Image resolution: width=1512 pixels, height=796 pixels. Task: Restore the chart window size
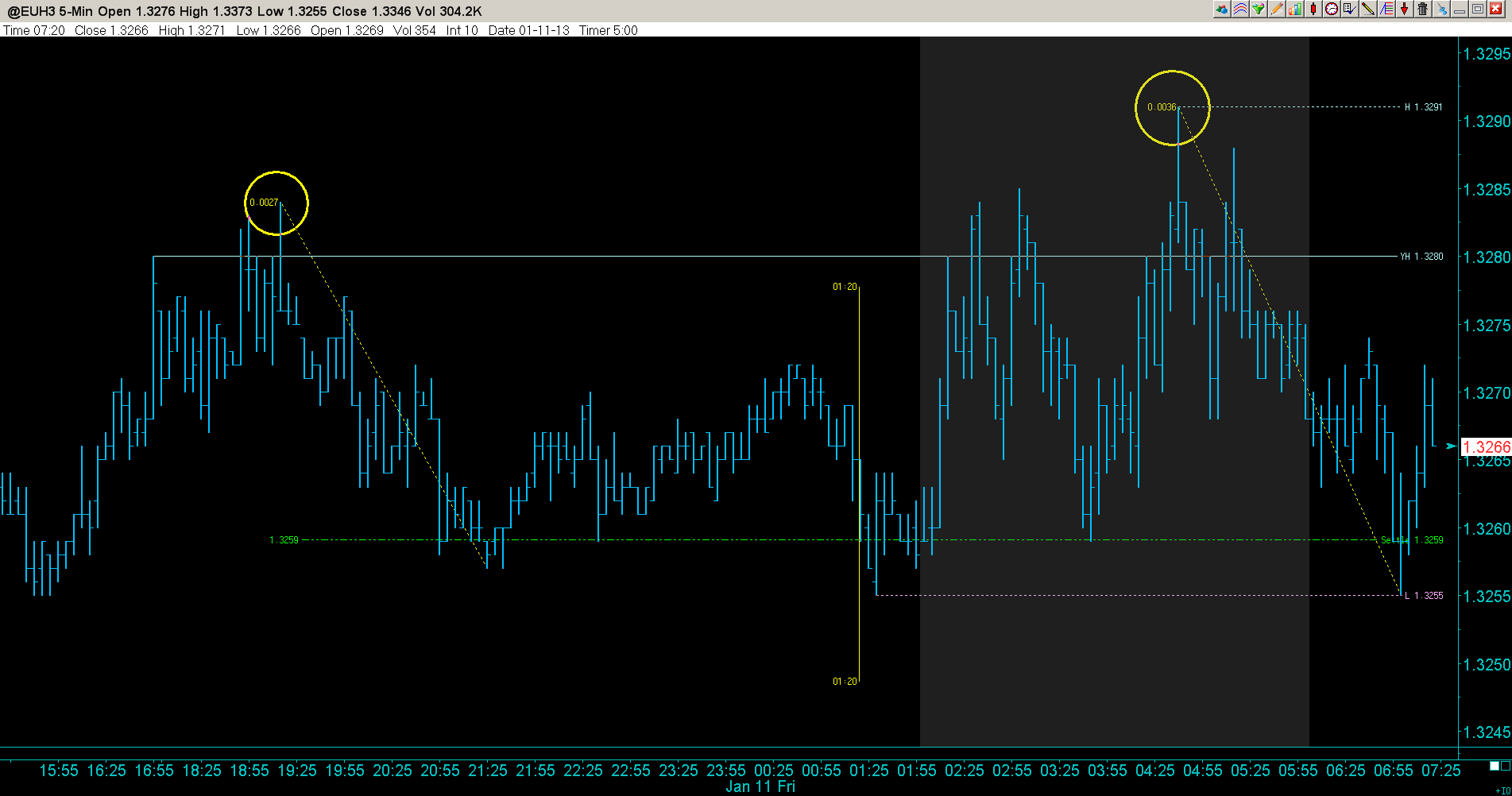pyautogui.click(x=1478, y=9)
